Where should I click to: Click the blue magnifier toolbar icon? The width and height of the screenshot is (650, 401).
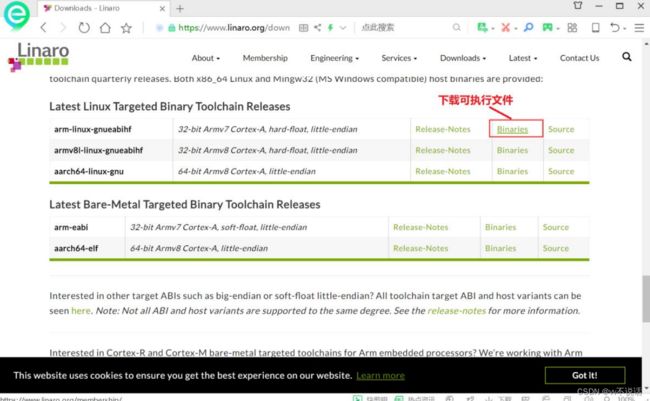[x=529, y=27]
